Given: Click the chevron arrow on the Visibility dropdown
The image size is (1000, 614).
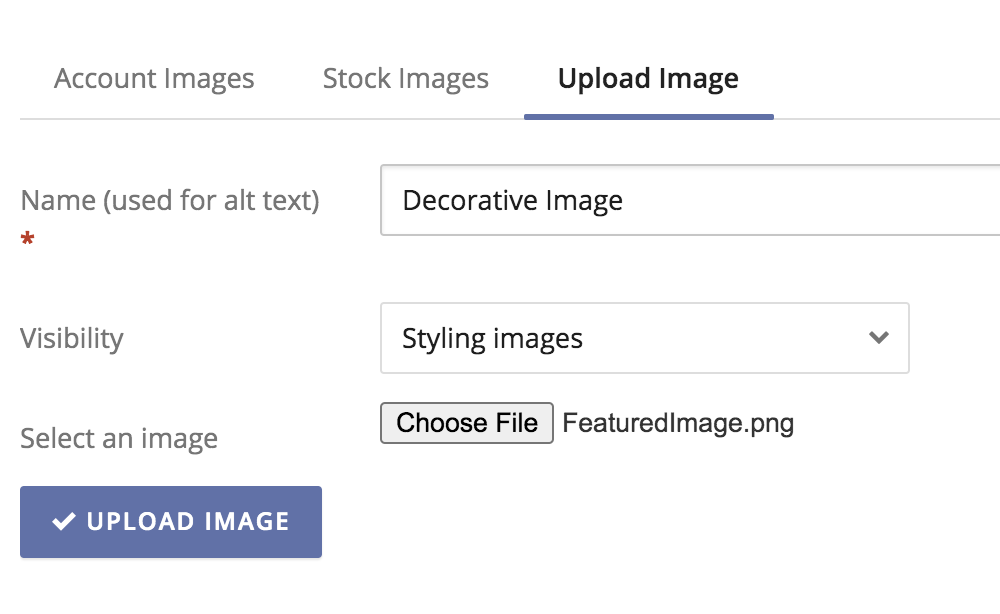Looking at the screenshot, I should click(x=879, y=339).
